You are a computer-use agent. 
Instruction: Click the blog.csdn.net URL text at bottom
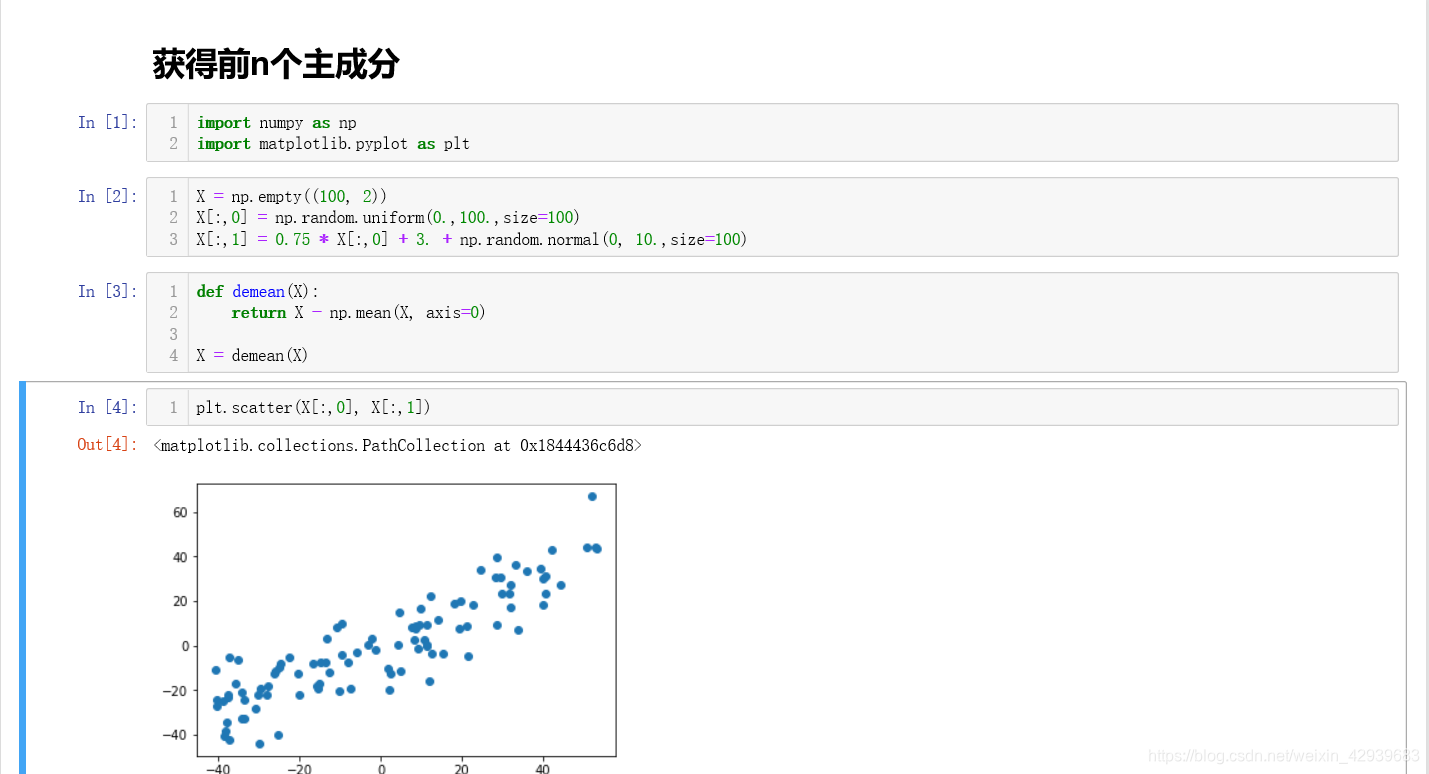click(x=1284, y=756)
